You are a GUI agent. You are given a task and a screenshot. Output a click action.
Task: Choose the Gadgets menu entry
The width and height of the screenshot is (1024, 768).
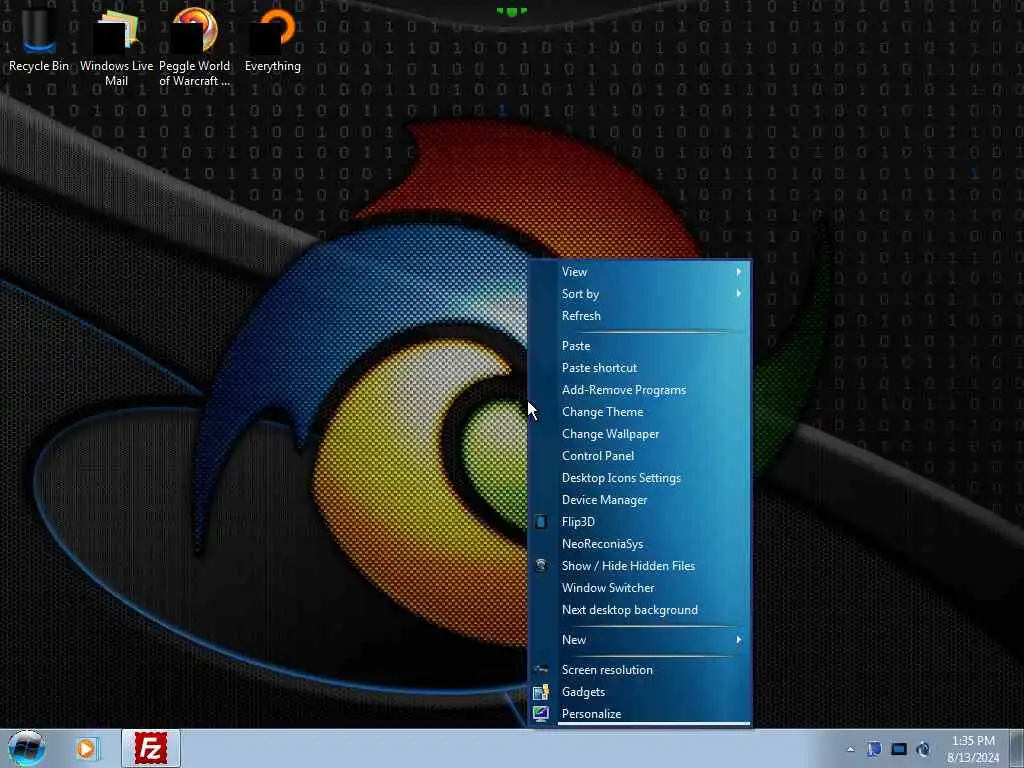pyautogui.click(x=640, y=692)
